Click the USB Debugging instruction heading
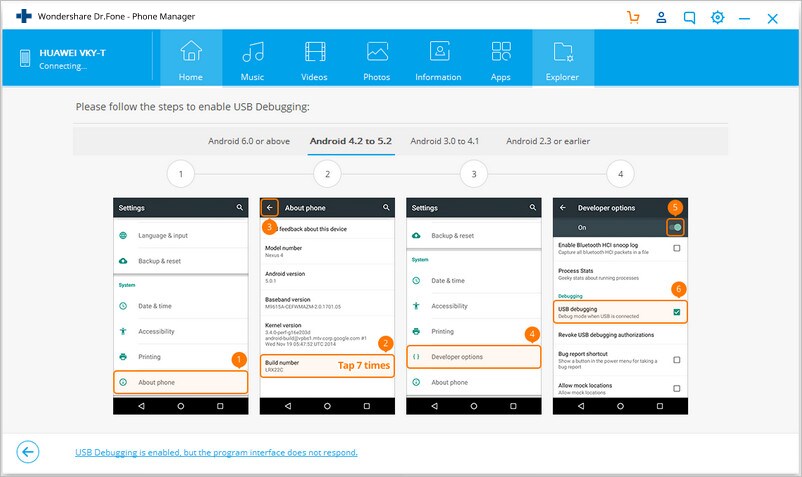Image resolution: width=802 pixels, height=477 pixels. point(193,107)
